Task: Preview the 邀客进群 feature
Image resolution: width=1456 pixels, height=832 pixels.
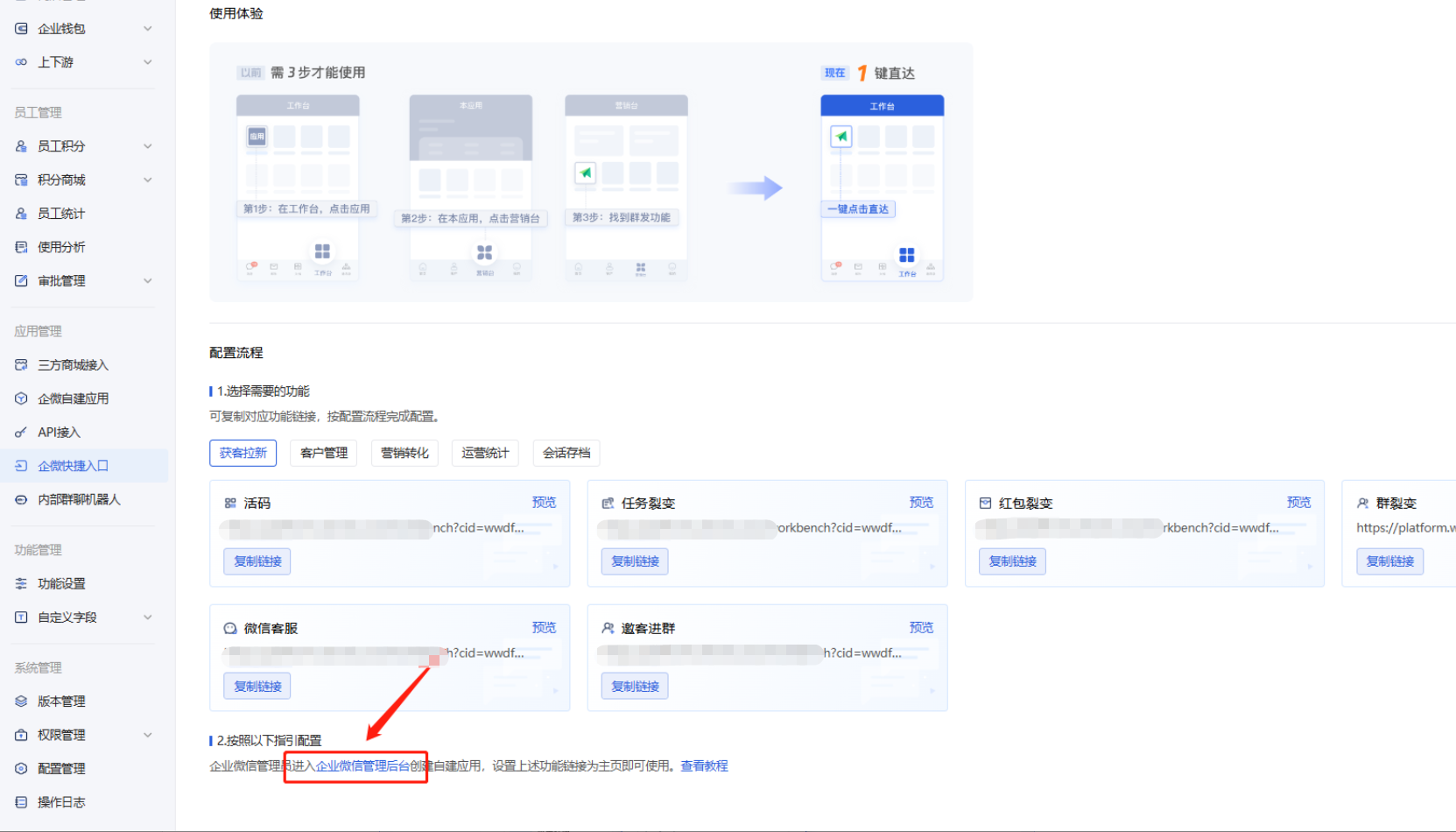Action: [x=921, y=628]
